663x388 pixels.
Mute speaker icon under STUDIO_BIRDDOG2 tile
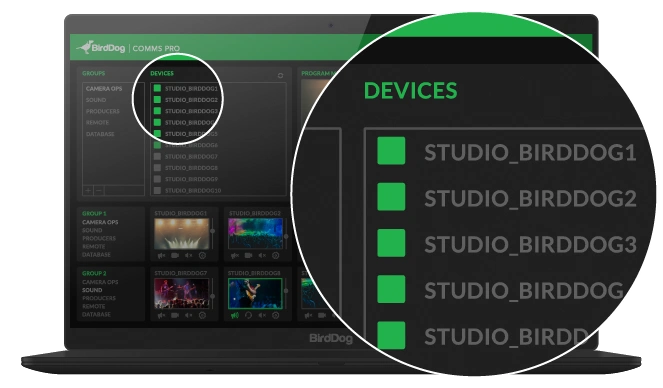[262, 256]
